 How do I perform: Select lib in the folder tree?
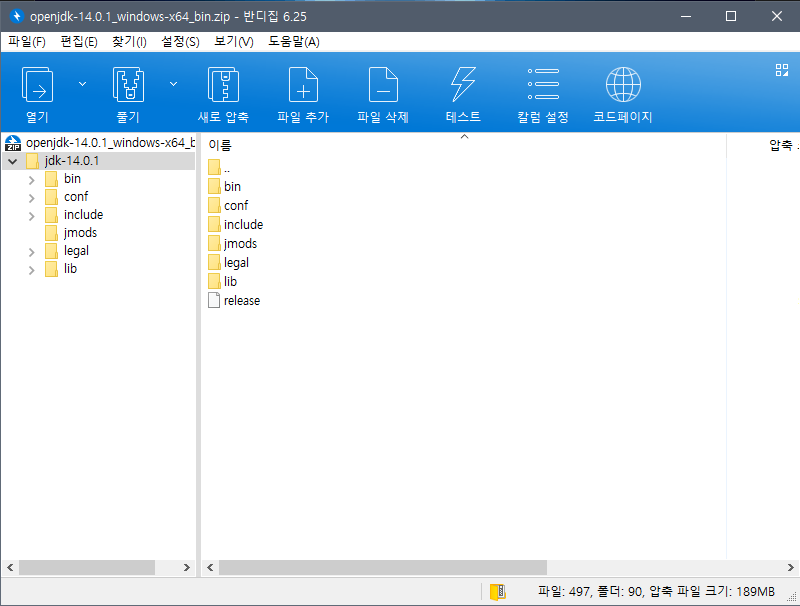(x=70, y=269)
